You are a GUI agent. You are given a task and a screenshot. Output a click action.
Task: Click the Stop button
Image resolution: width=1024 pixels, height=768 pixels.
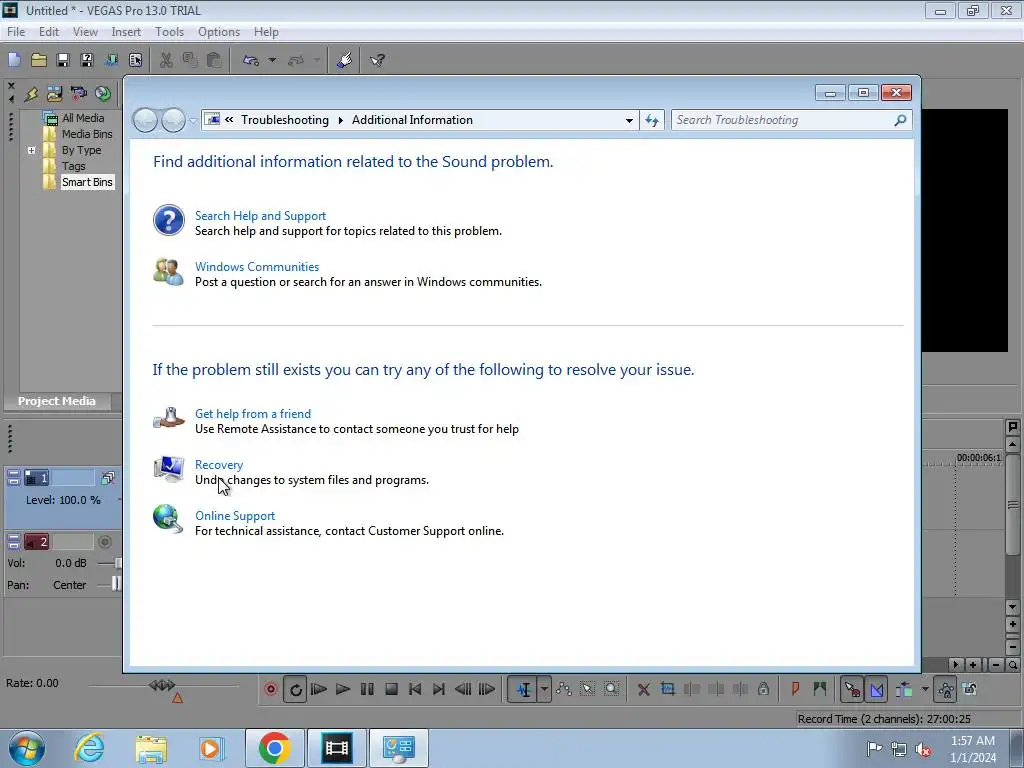click(x=391, y=689)
